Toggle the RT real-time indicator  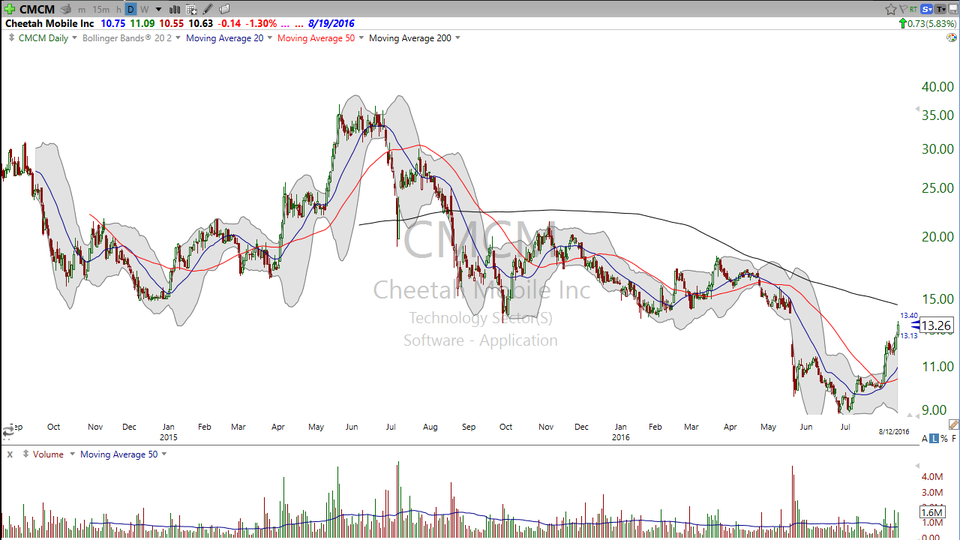click(913, 9)
